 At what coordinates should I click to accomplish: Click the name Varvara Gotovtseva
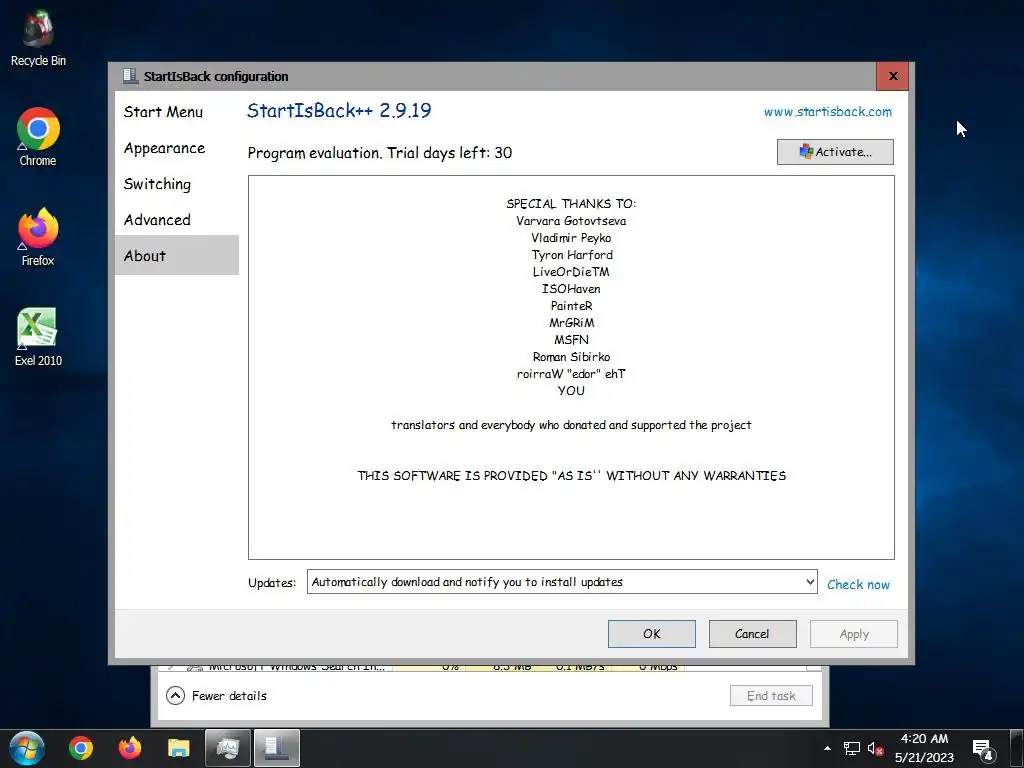click(571, 221)
